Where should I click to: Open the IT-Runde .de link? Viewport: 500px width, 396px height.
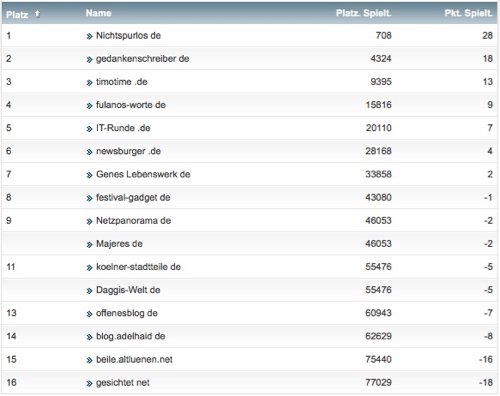click(x=123, y=128)
